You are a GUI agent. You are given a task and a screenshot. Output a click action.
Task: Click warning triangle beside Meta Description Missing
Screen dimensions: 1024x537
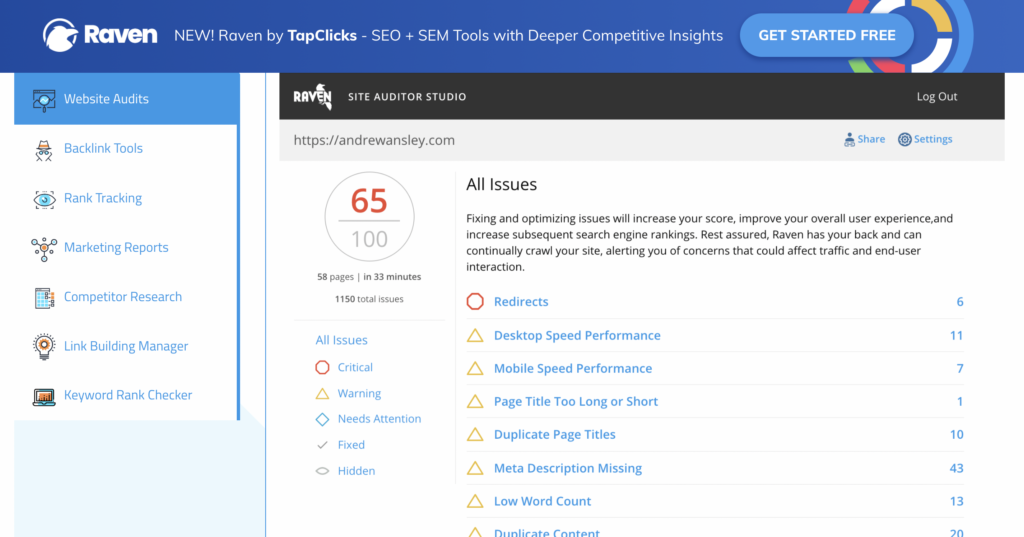click(475, 468)
